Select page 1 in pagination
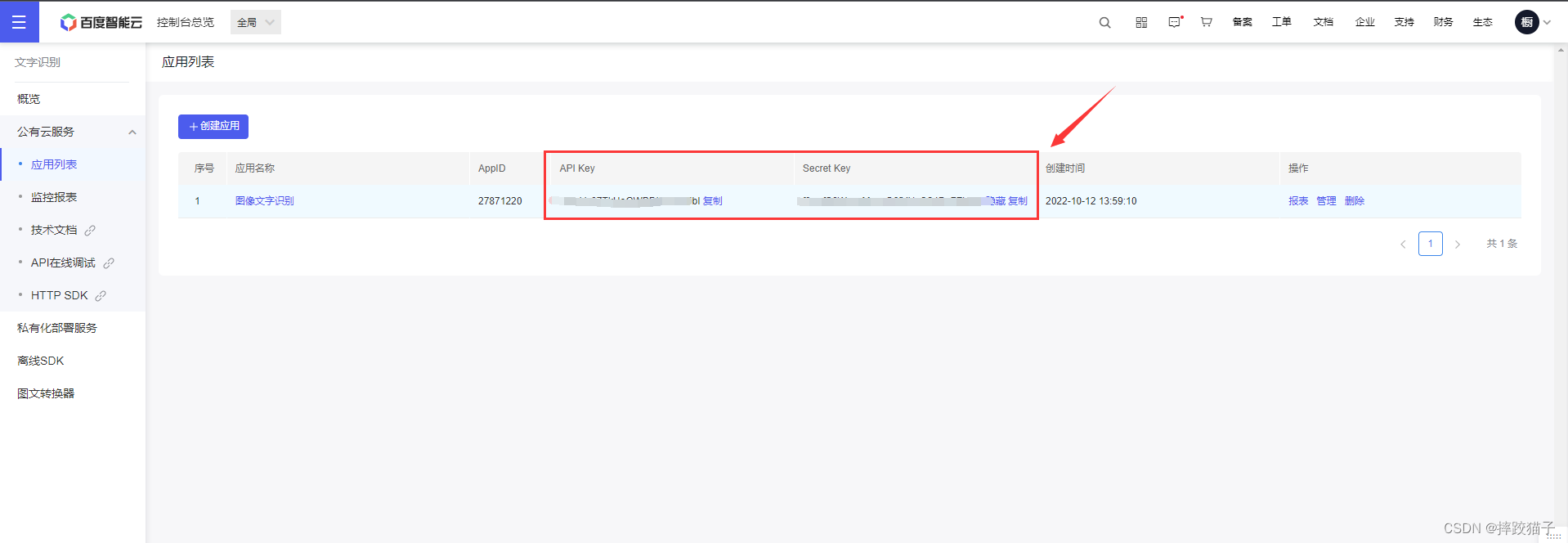 [1431, 244]
